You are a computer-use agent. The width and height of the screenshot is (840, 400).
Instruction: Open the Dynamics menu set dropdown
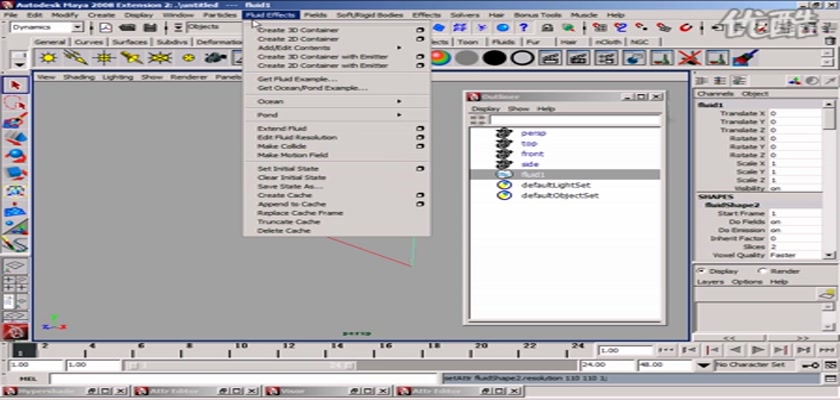tap(78, 27)
